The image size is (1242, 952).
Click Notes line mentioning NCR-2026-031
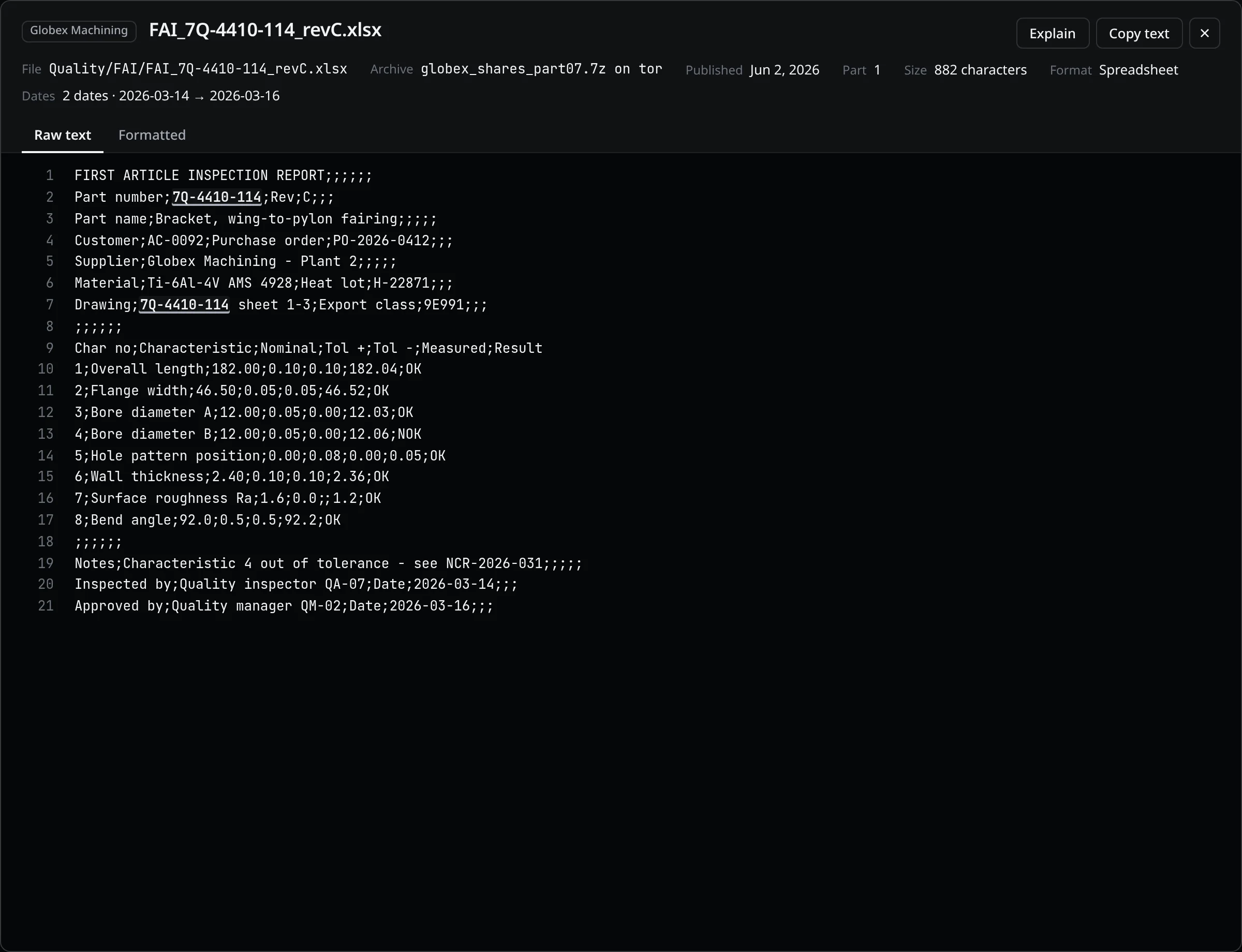click(x=328, y=563)
